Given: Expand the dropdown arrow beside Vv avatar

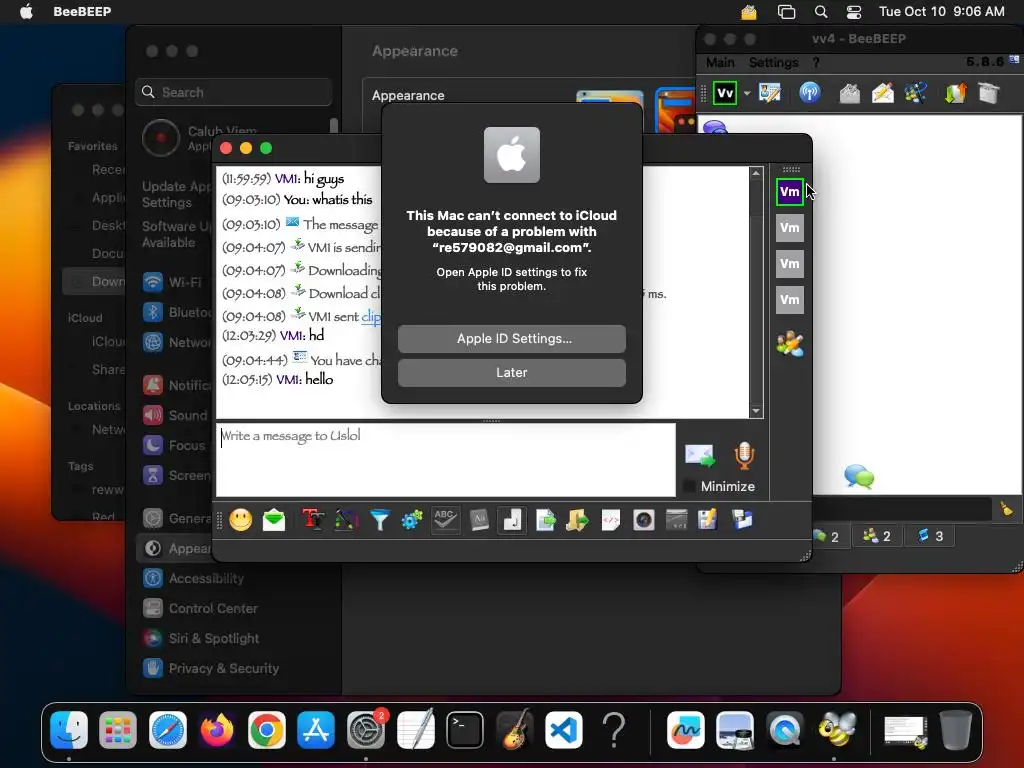Looking at the screenshot, I should point(747,93).
